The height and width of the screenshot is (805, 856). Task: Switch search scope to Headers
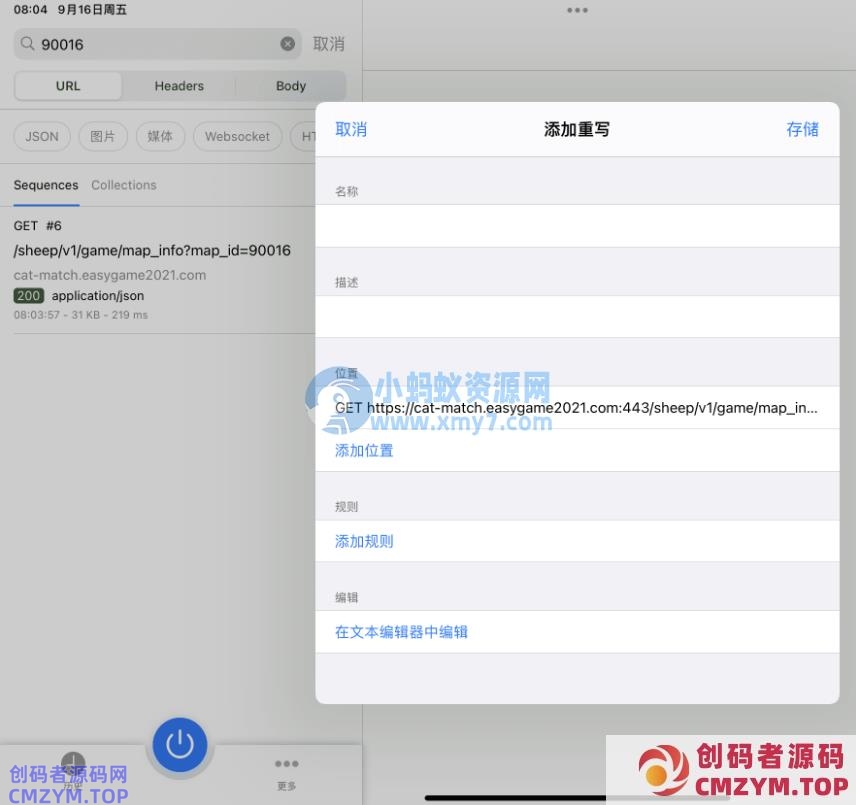[179, 86]
